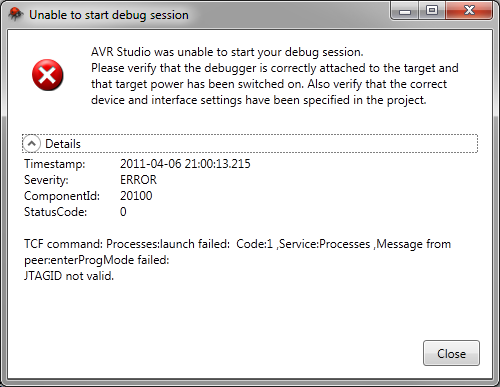Click the AVR Studio ladybug title icon
Screen dimensions: 500x387
tap(15, 14)
